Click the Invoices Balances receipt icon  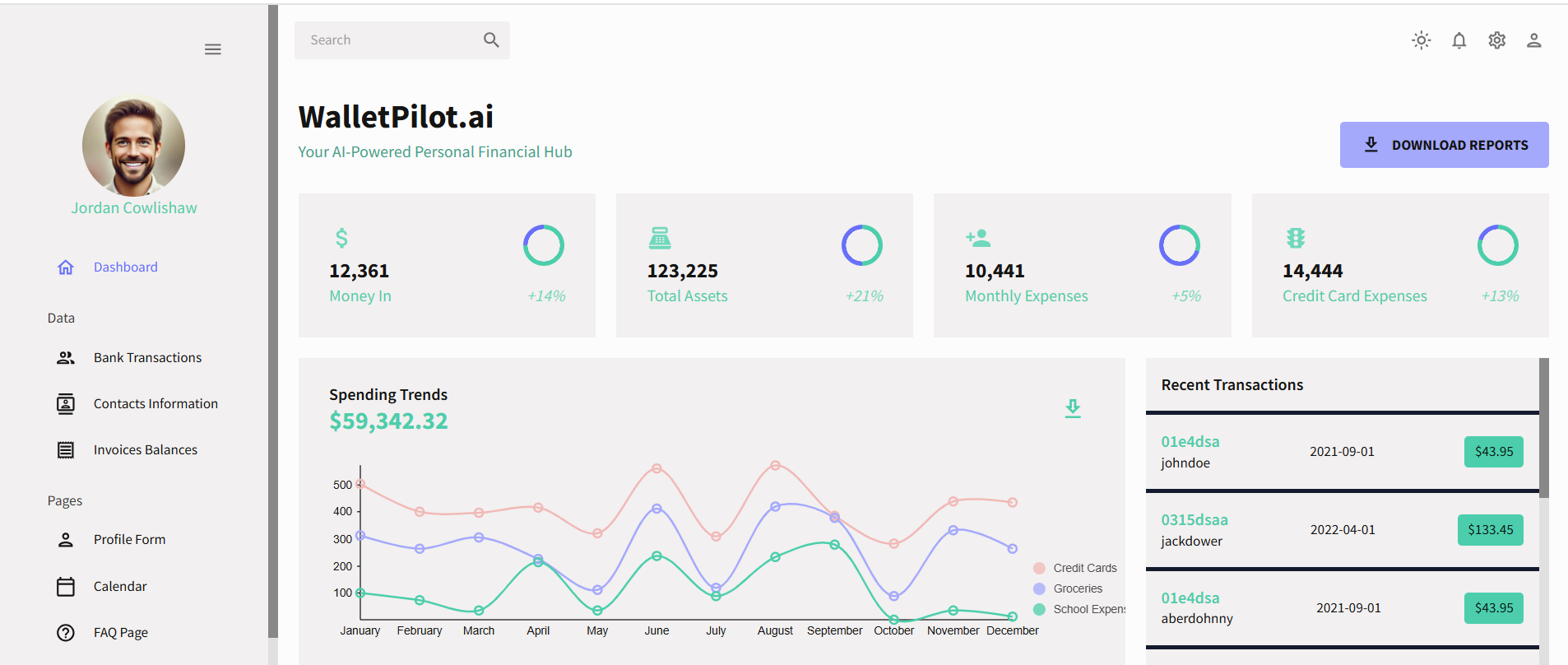(66, 450)
